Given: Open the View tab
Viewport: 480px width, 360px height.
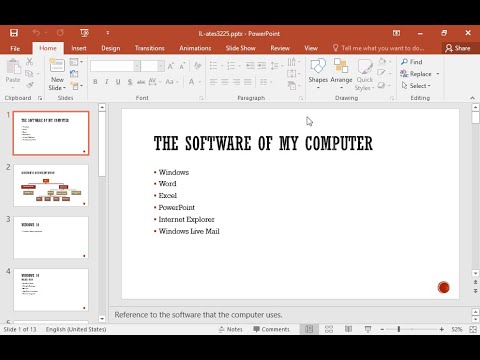Looking at the screenshot, I should pyautogui.click(x=311, y=48).
